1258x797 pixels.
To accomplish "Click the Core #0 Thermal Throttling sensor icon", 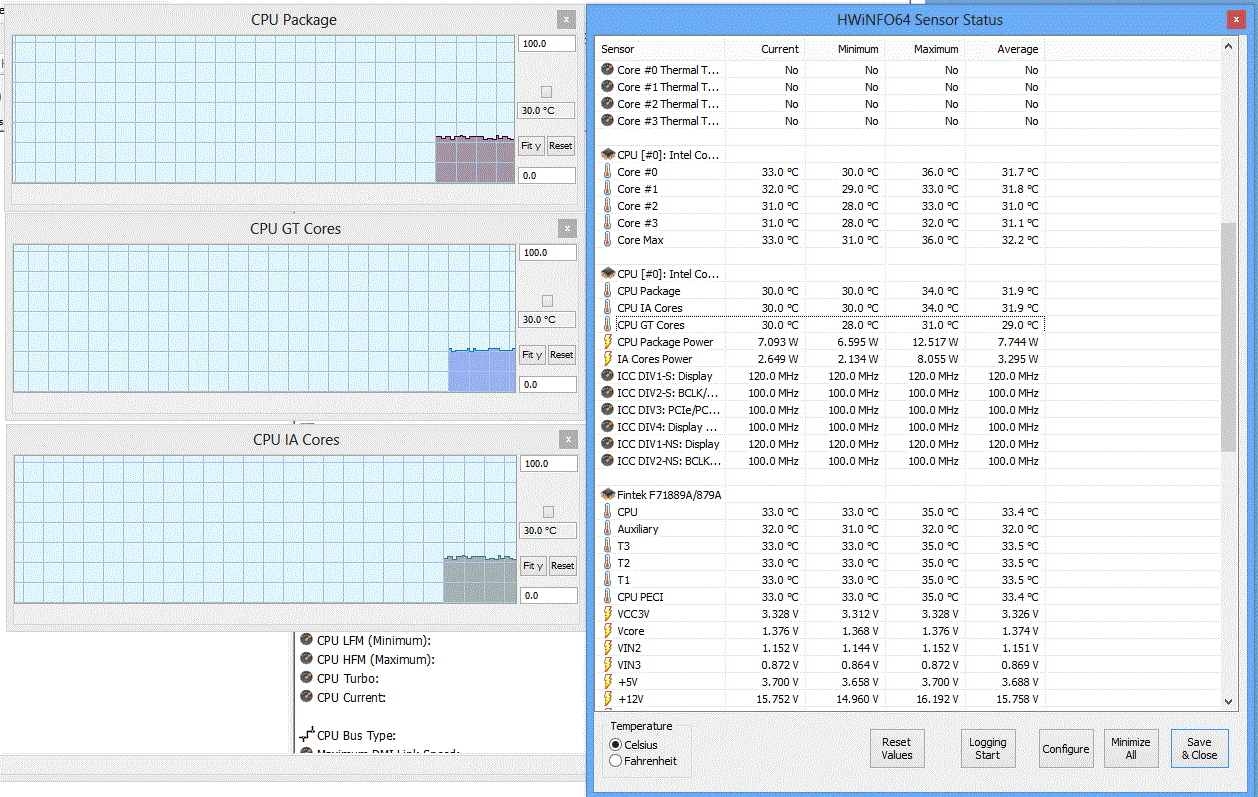I will pyautogui.click(x=607, y=70).
